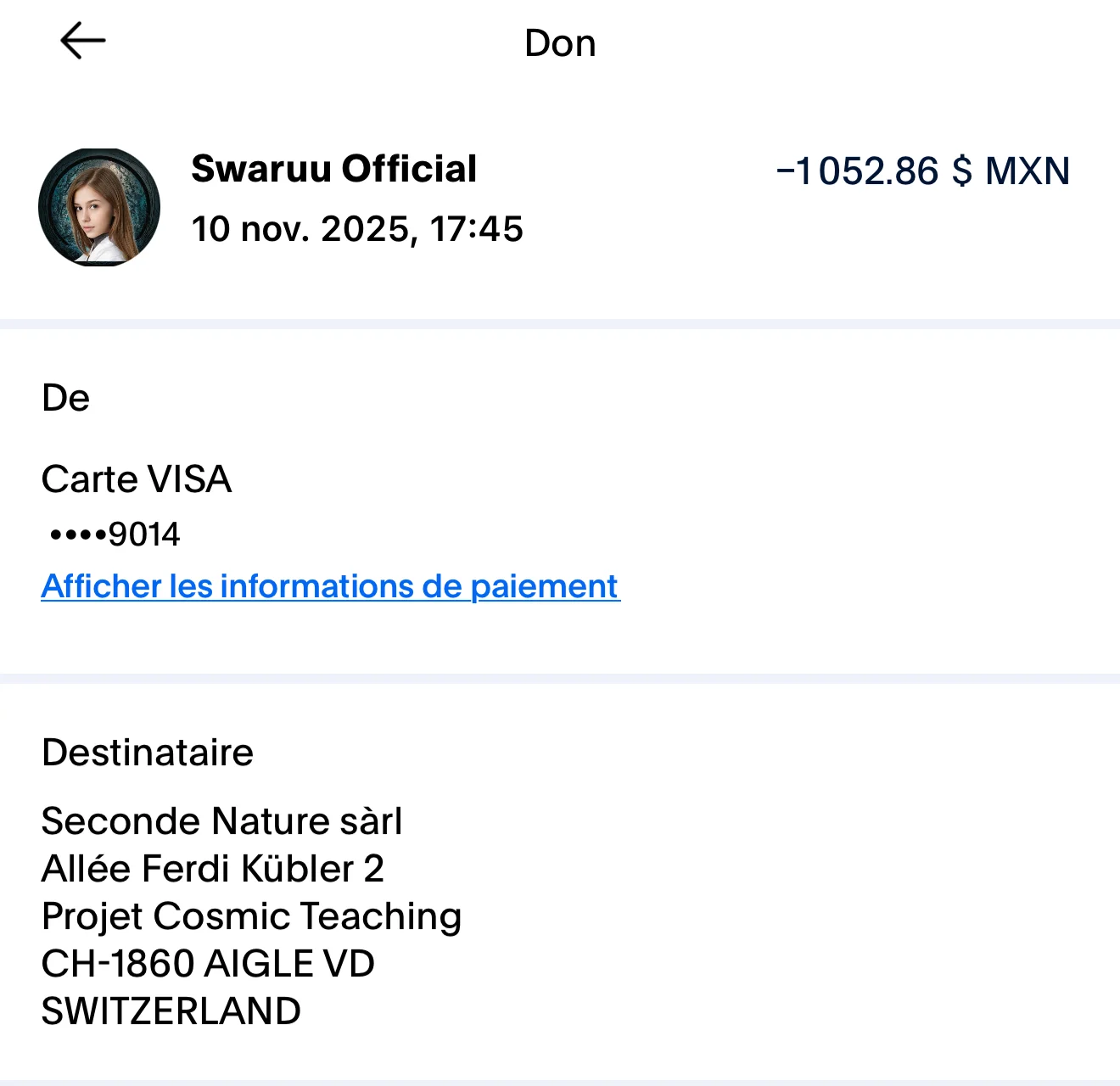Go back using the arrow icon
Screen dimensions: 1120x1086
(82, 41)
